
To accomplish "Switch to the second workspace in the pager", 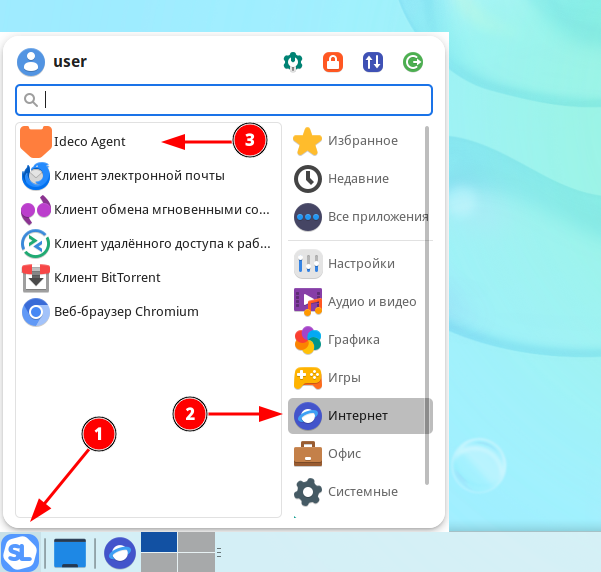I will (x=196, y=541).
